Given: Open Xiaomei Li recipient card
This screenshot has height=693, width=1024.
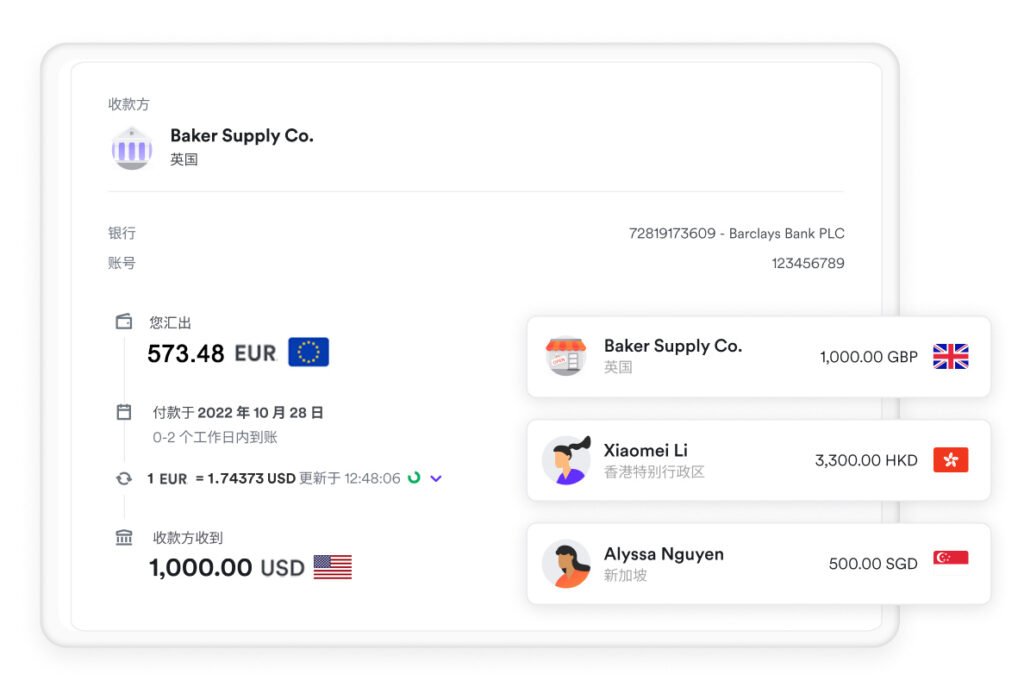Looking at the screenshot, I should click(758, 460).
